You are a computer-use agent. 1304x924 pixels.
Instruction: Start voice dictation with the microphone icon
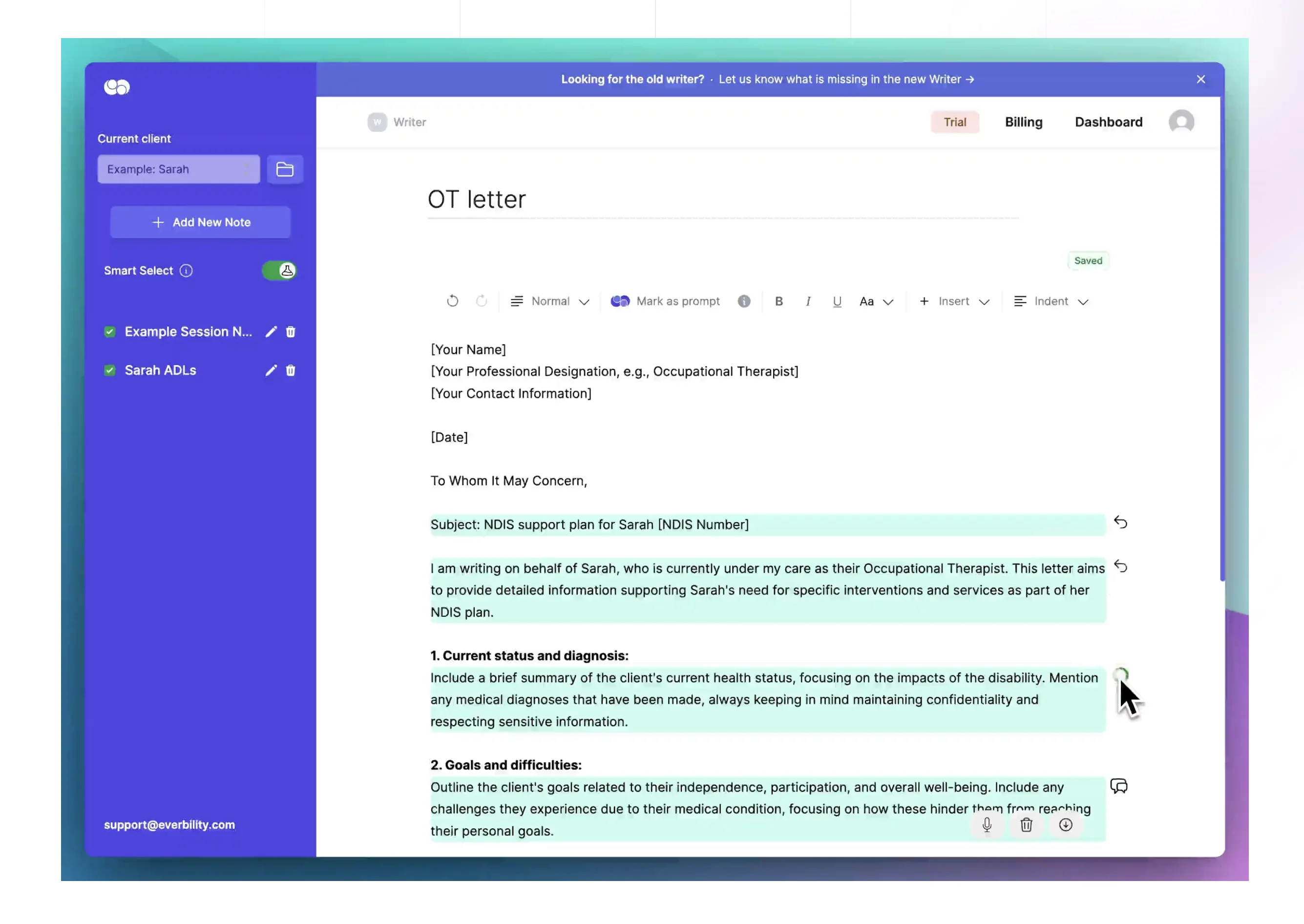tap(987, 825)
